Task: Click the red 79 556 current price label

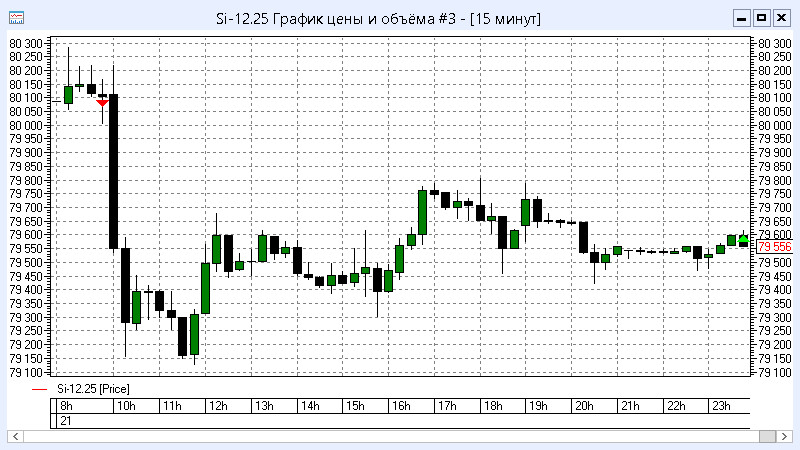Action: pos(774,247)
